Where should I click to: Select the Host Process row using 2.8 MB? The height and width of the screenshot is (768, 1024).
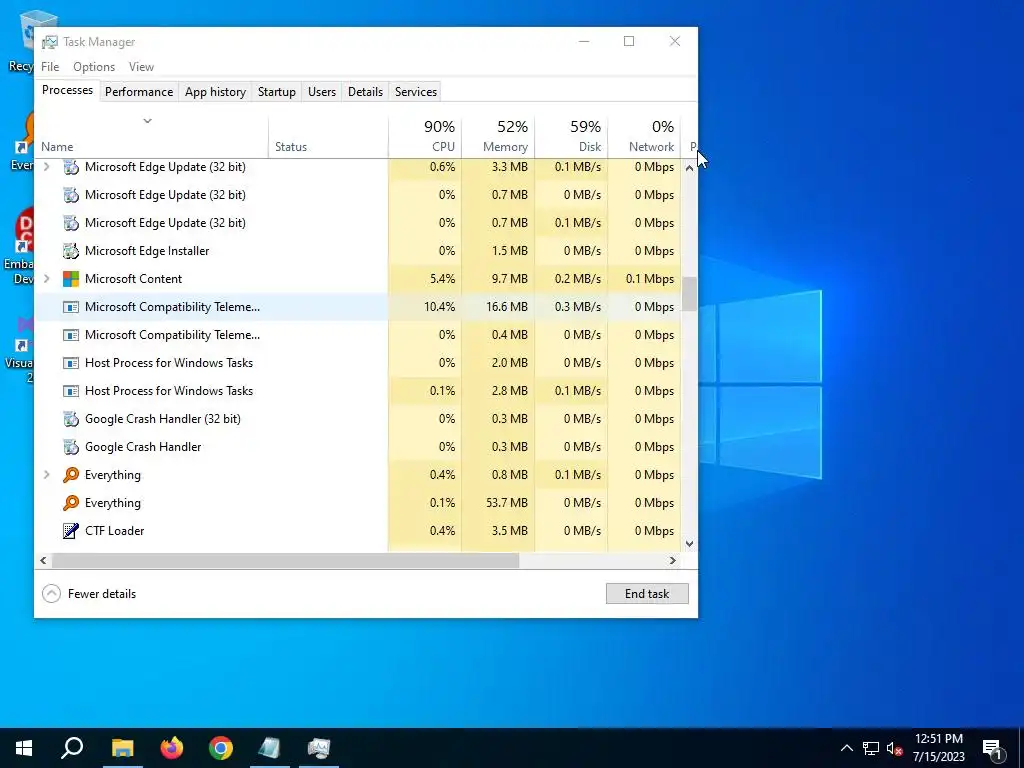click(358, 391)
